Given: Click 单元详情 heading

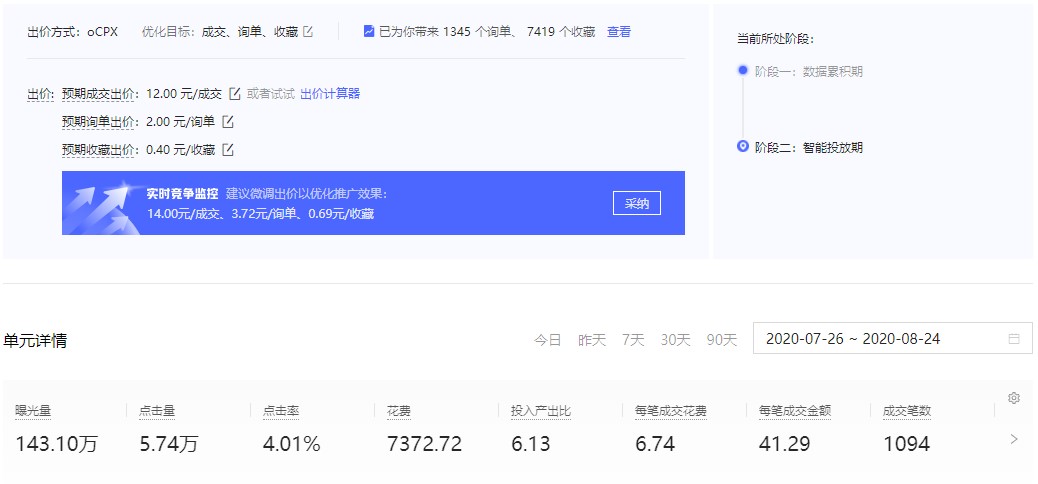Looking at the screenshot, I should pyautogui.click(x=35, y=341).
